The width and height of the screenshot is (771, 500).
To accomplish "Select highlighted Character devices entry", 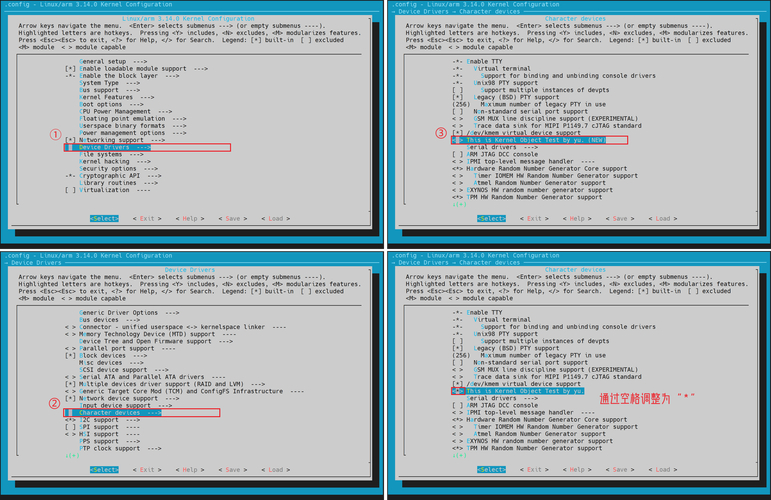I will coord(142,413).
